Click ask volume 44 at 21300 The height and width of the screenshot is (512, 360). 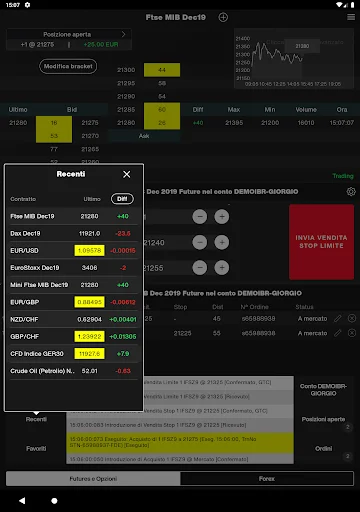[162, 70]
